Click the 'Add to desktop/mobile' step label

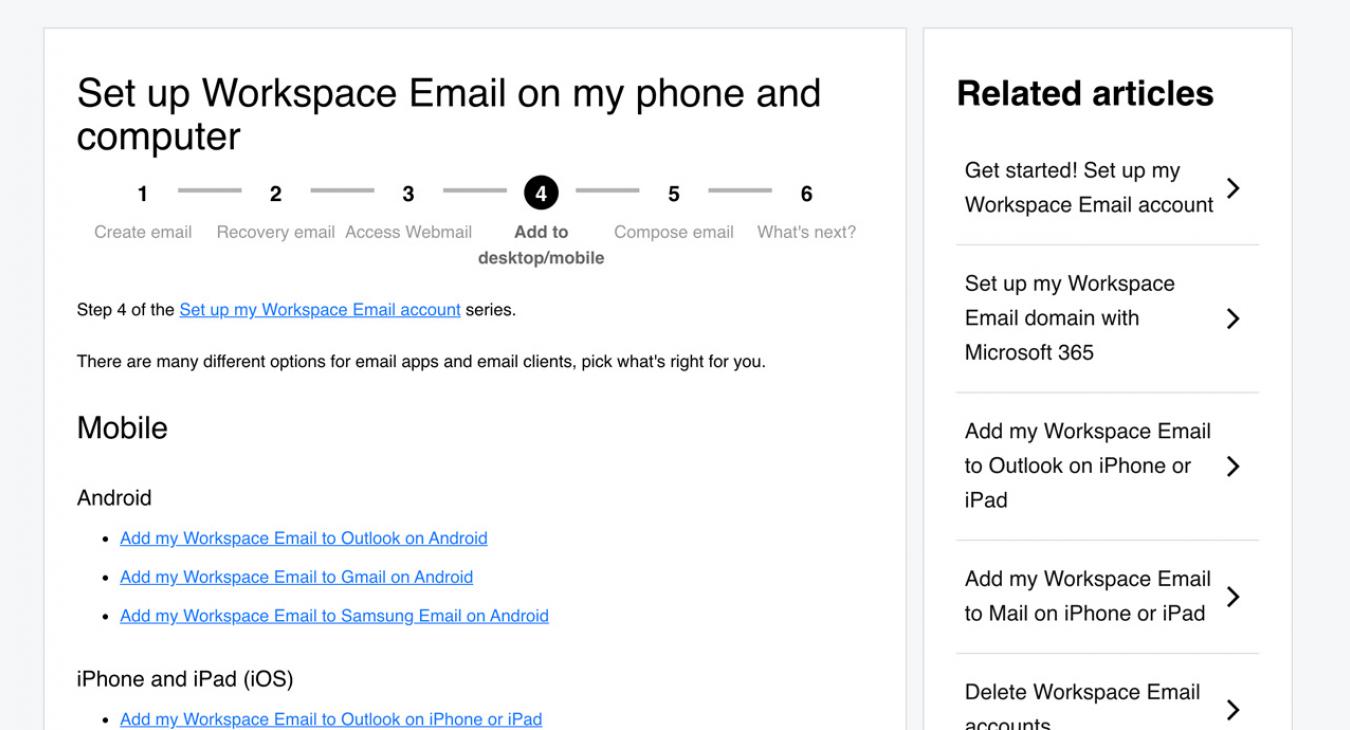pyautogui.click(x=540, y=244)
